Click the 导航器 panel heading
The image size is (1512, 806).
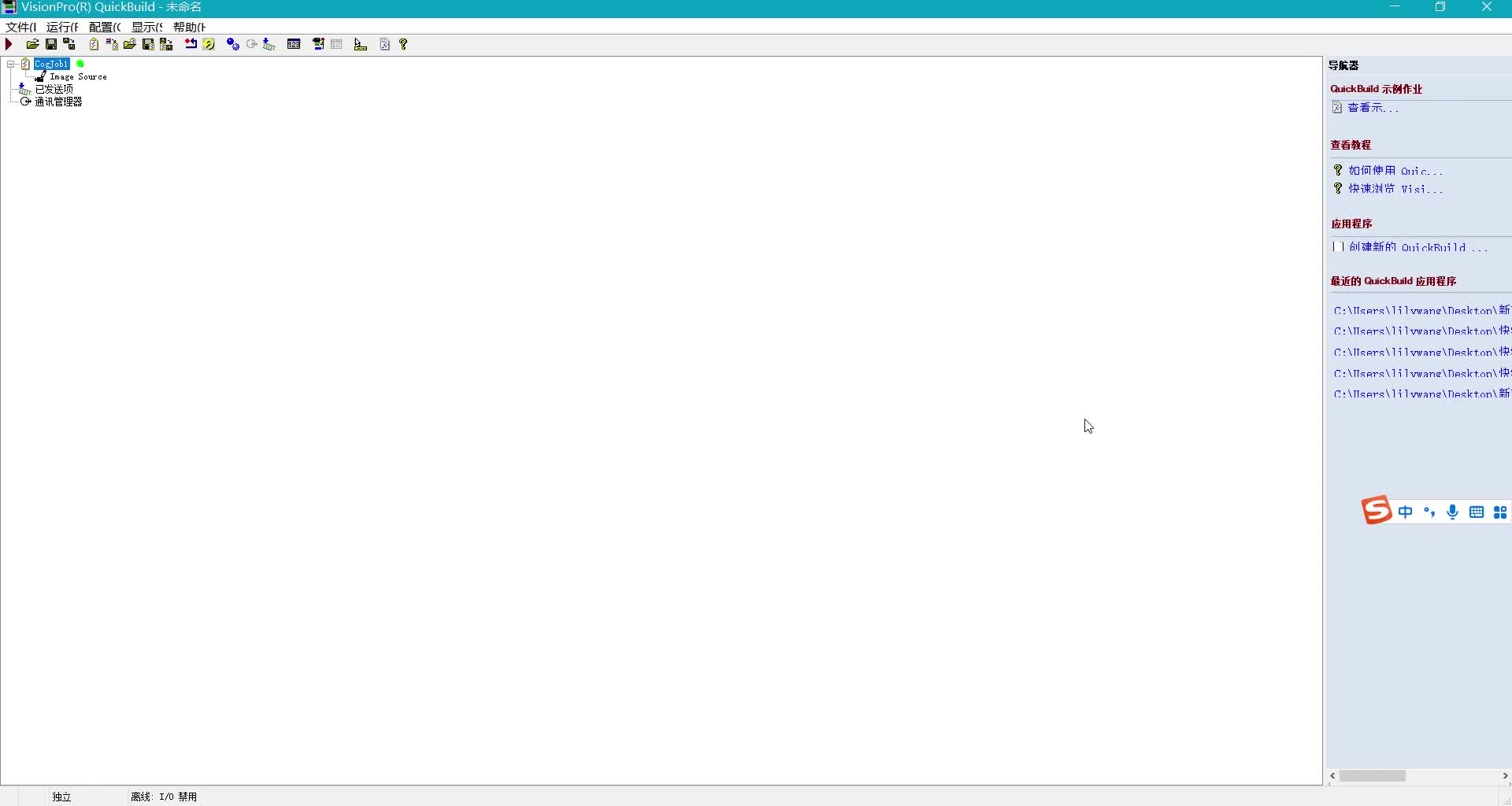click(x=1344, y=66)
